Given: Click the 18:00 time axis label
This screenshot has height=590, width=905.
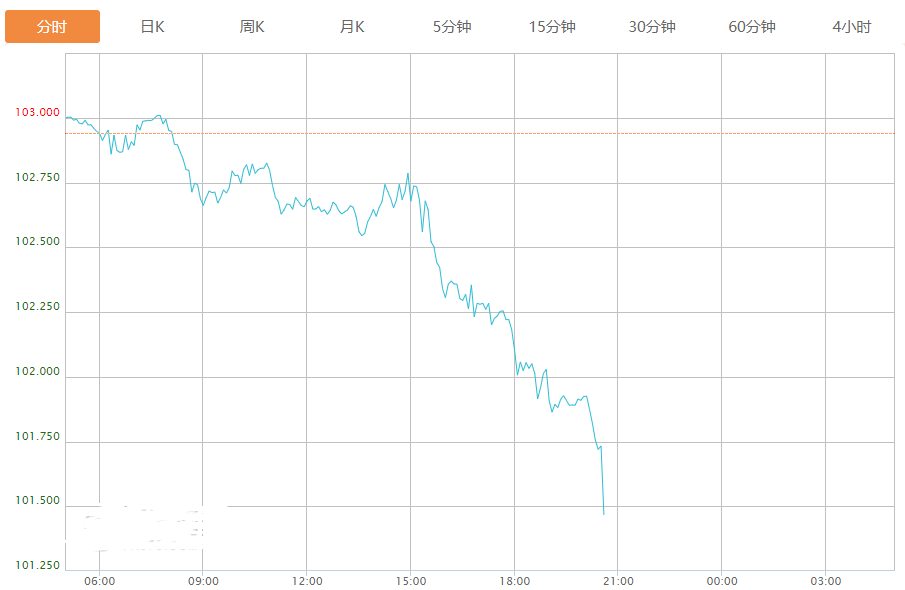Looking at the screenshot, I should coord(514,581).
